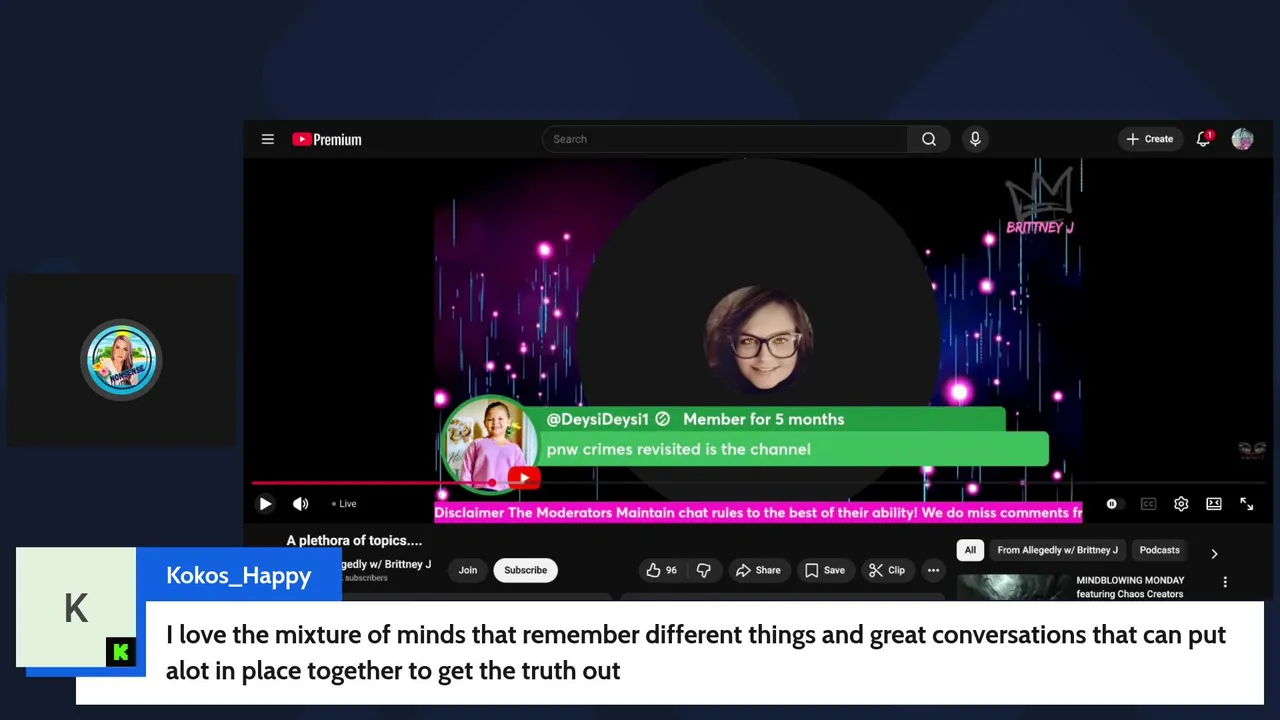Open the notifications bell
This screenshot has width=1280, height=720.
[x=1204, y=139]
